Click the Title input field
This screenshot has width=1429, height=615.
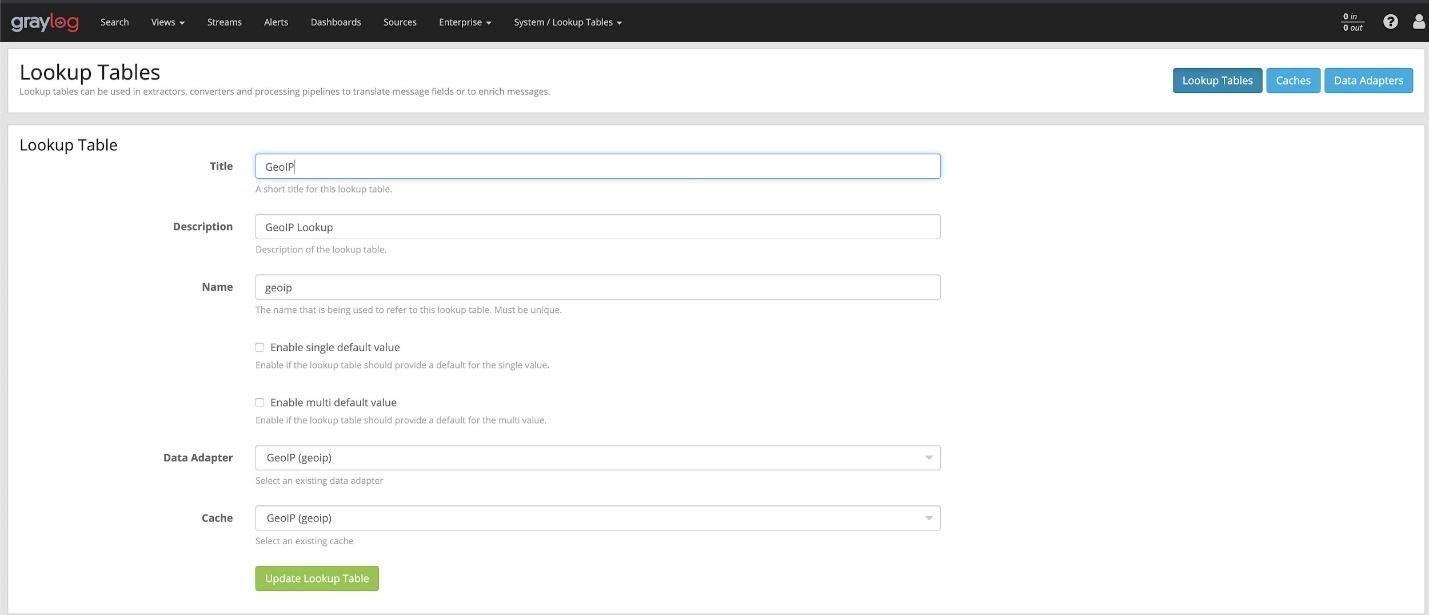click(597, 166)
